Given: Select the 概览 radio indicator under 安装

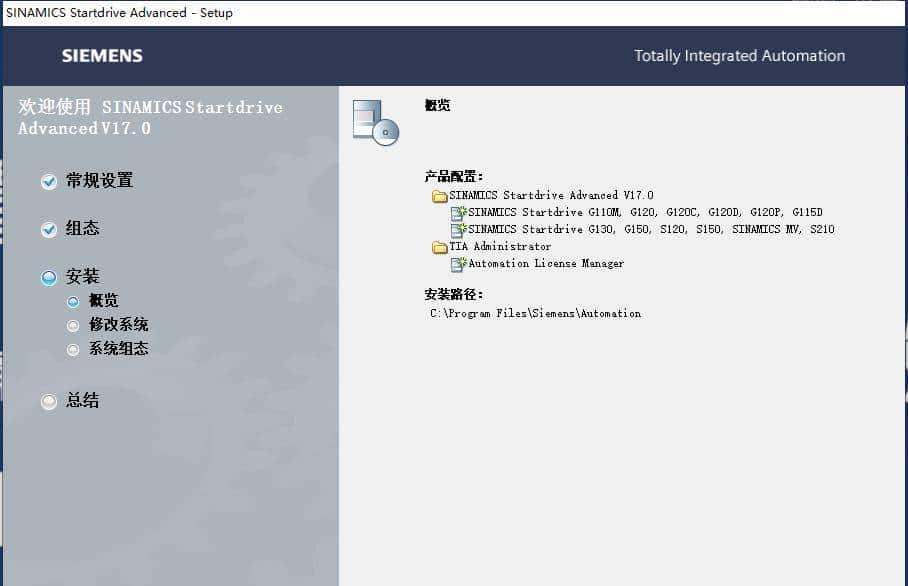Looking at the screenshot, I should pyautogui.click(x=73, y=300).
